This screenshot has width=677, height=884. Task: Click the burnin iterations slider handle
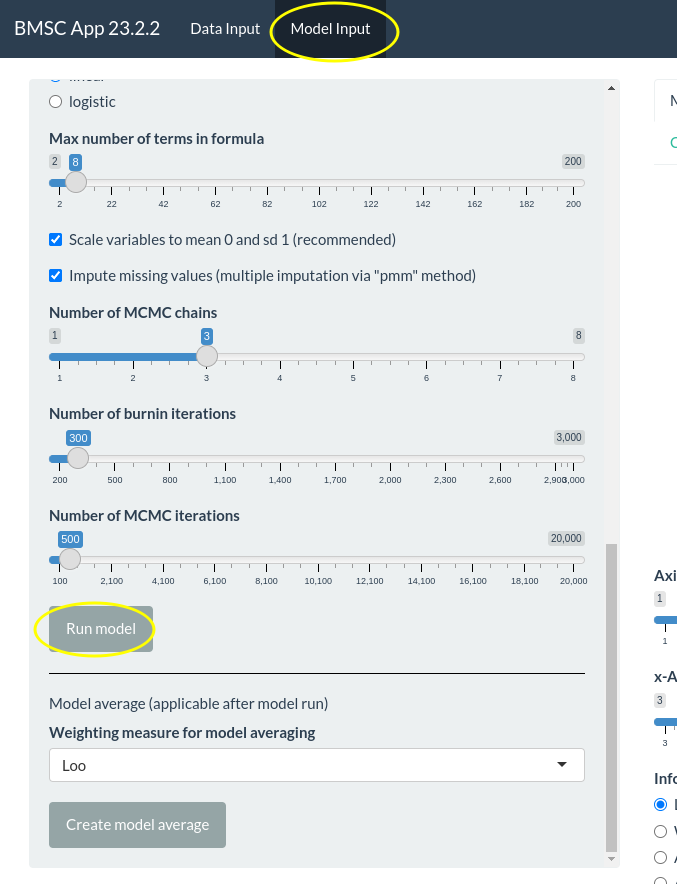[77, 458]
